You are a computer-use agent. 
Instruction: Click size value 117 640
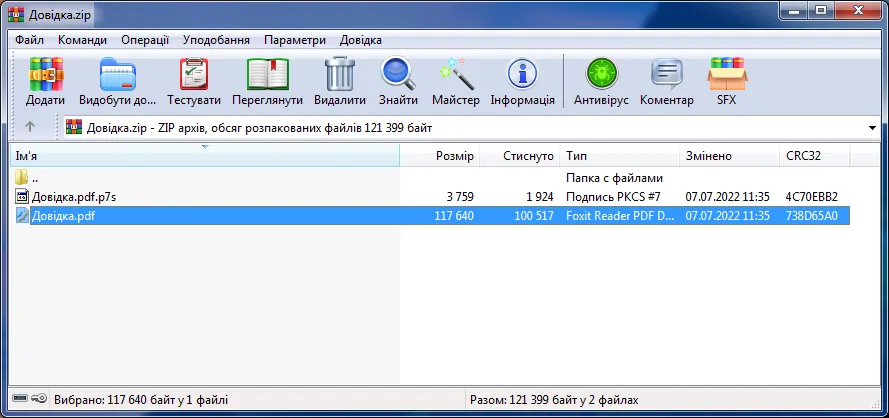[x=455, y=216]
